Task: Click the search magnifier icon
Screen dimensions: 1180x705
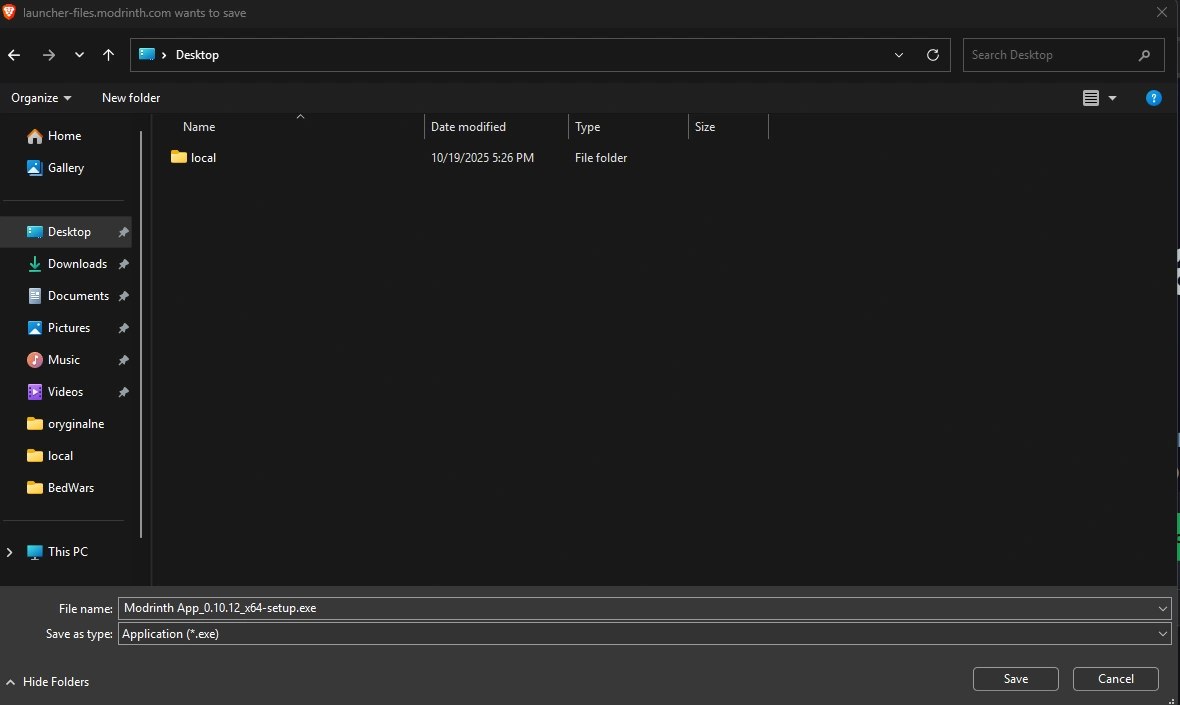Action: coord(1145,55)
